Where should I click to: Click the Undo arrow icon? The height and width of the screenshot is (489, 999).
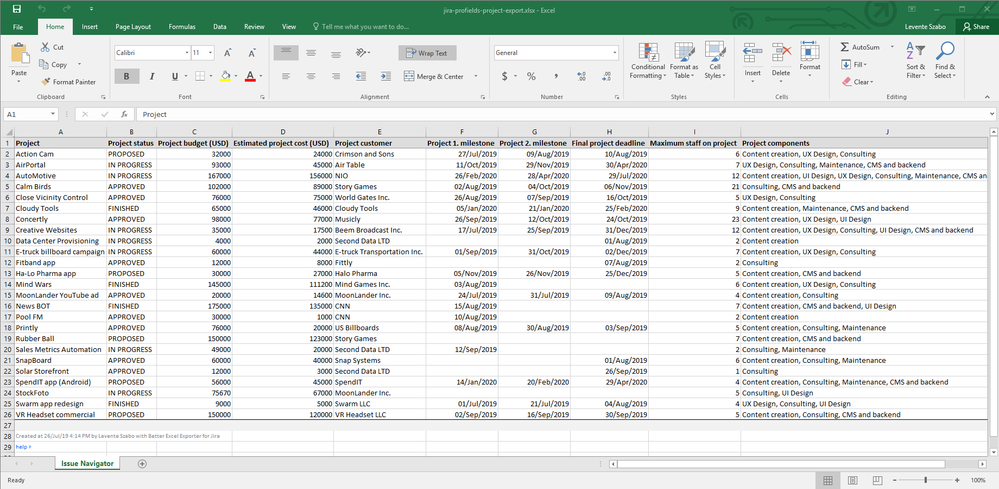pyautogui.click(x=41, y=9)
